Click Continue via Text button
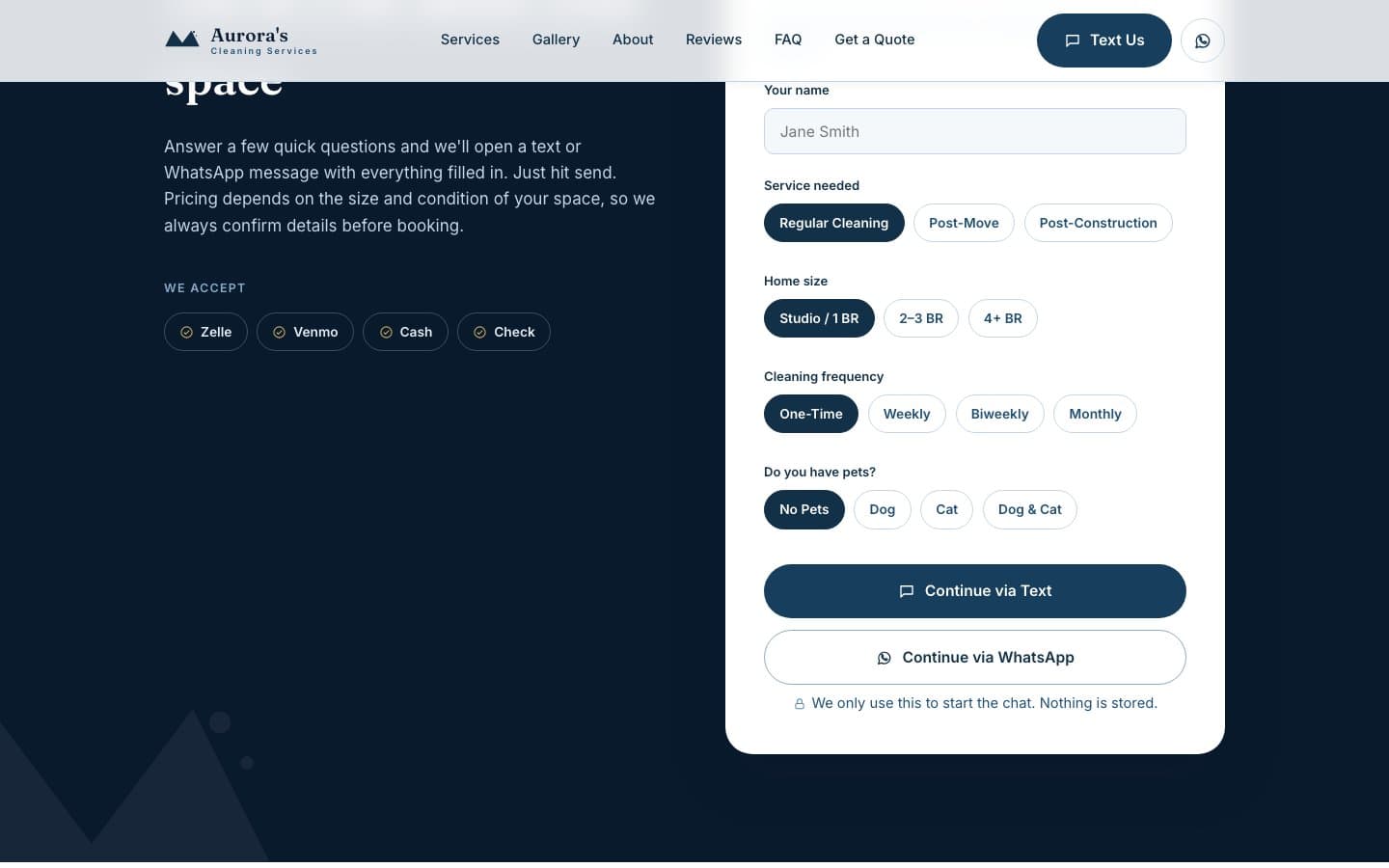 click(975, 591)
